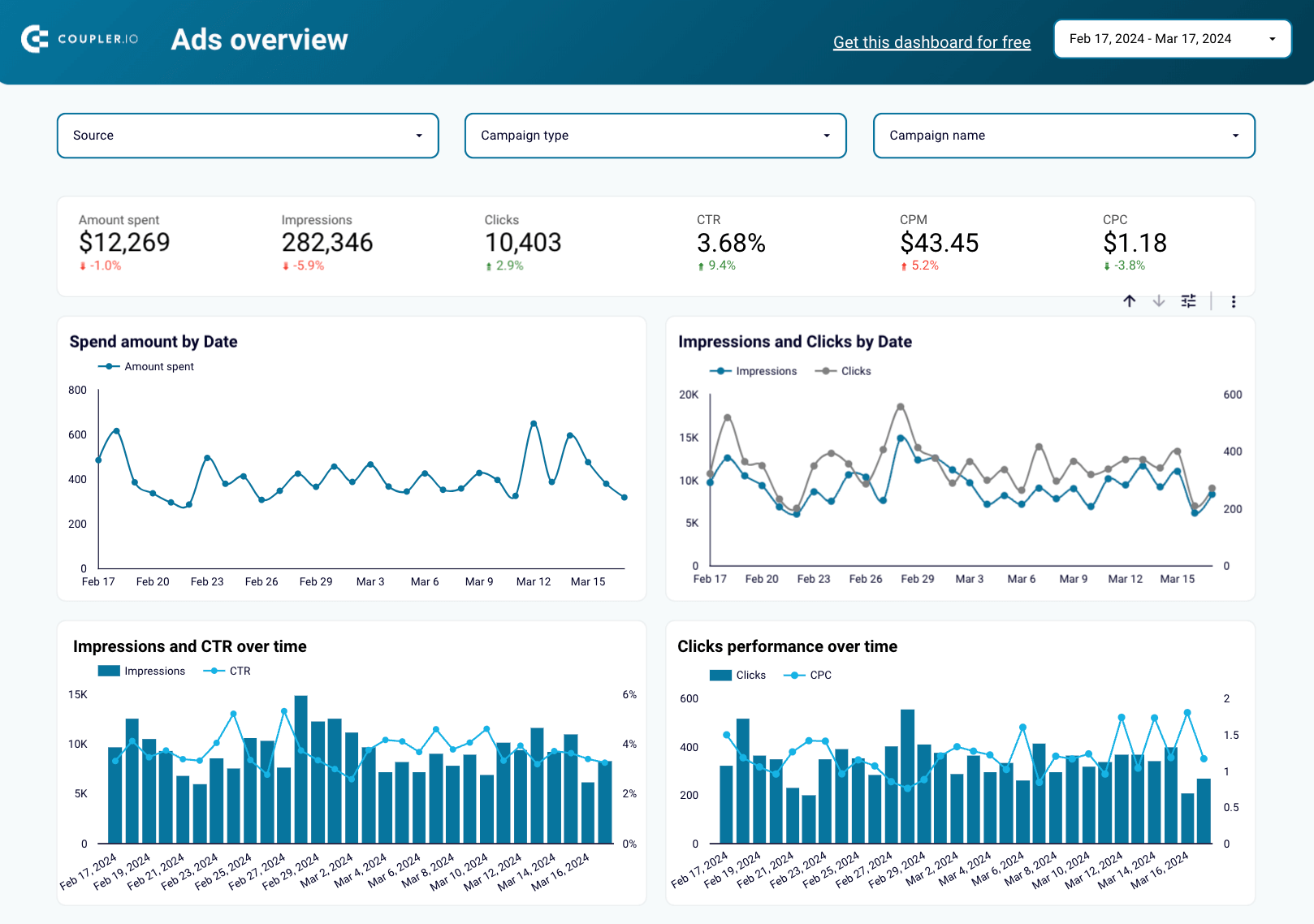Click the green increase arrow under Clicks
Screen dimensions: 1314x924
pyautogui.click(x=488, y=266)
